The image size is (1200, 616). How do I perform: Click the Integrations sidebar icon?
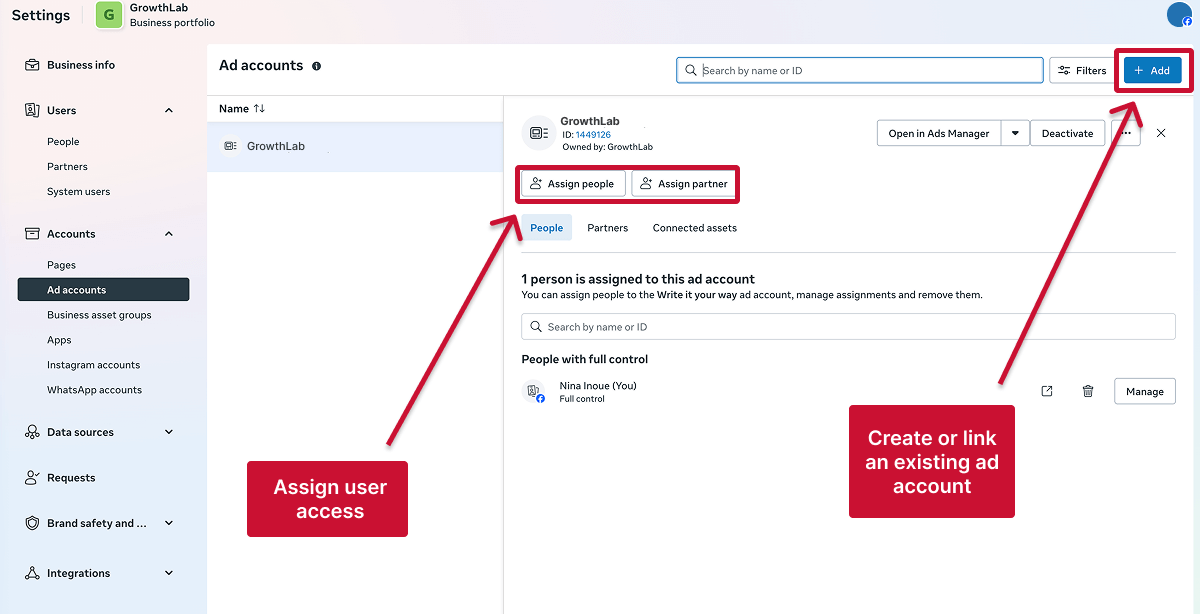tap(32, 573)
